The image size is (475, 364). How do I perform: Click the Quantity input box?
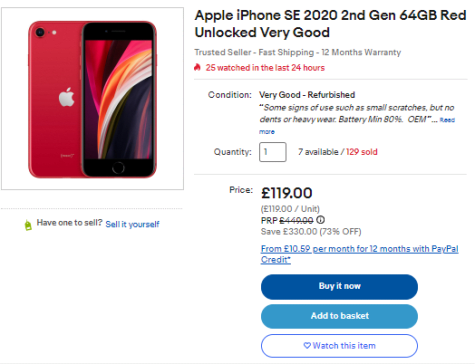click(273, 152)
